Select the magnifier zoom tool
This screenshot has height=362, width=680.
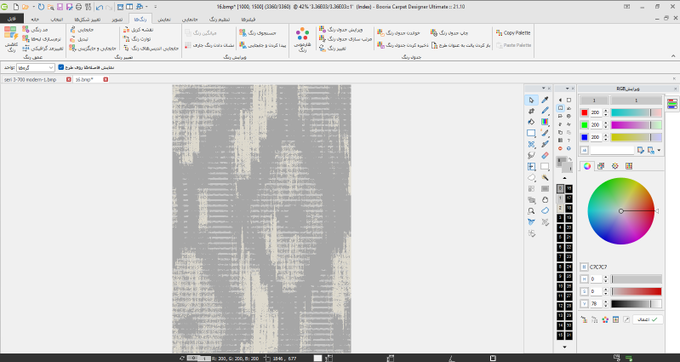[x=531, y=211]
